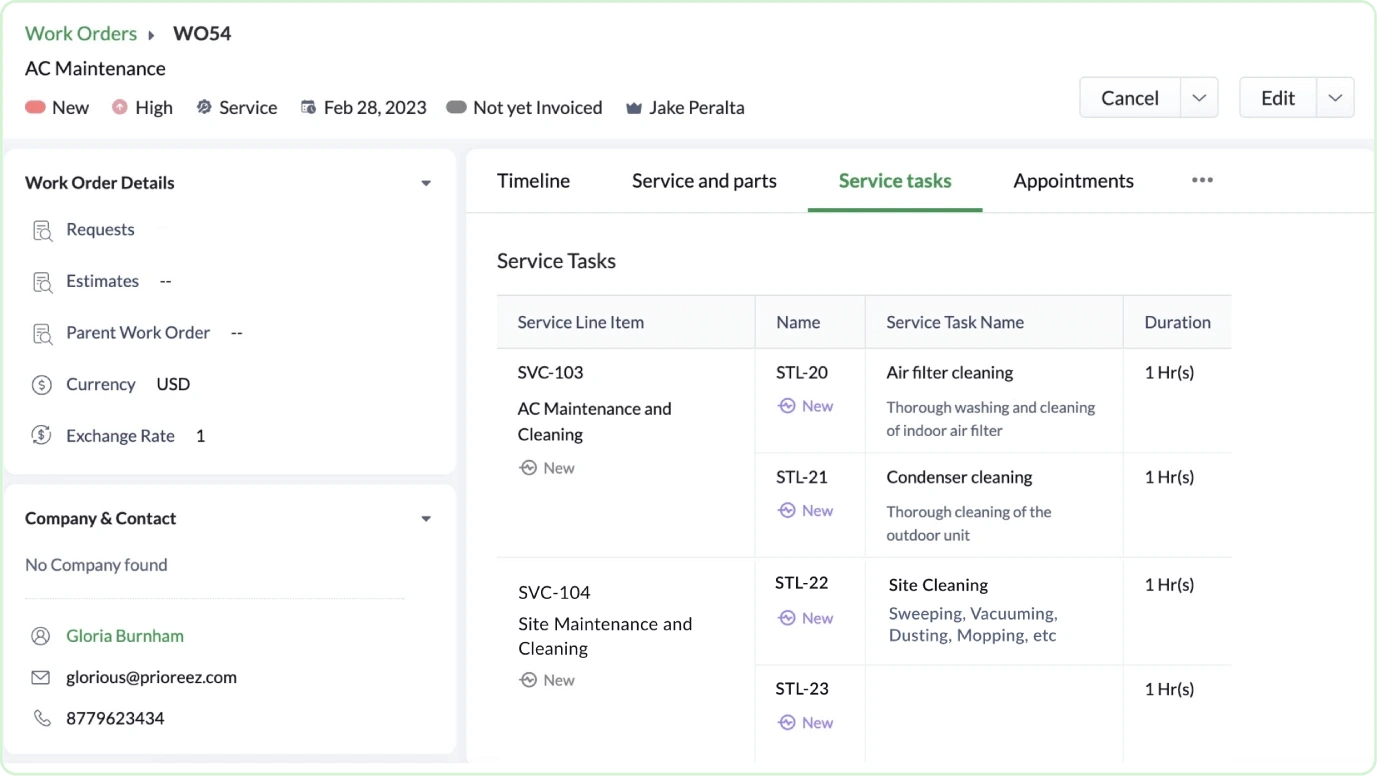Click the Requests icon in Work Order Details
Screen dimensions: 1377x776
[42, 231]
